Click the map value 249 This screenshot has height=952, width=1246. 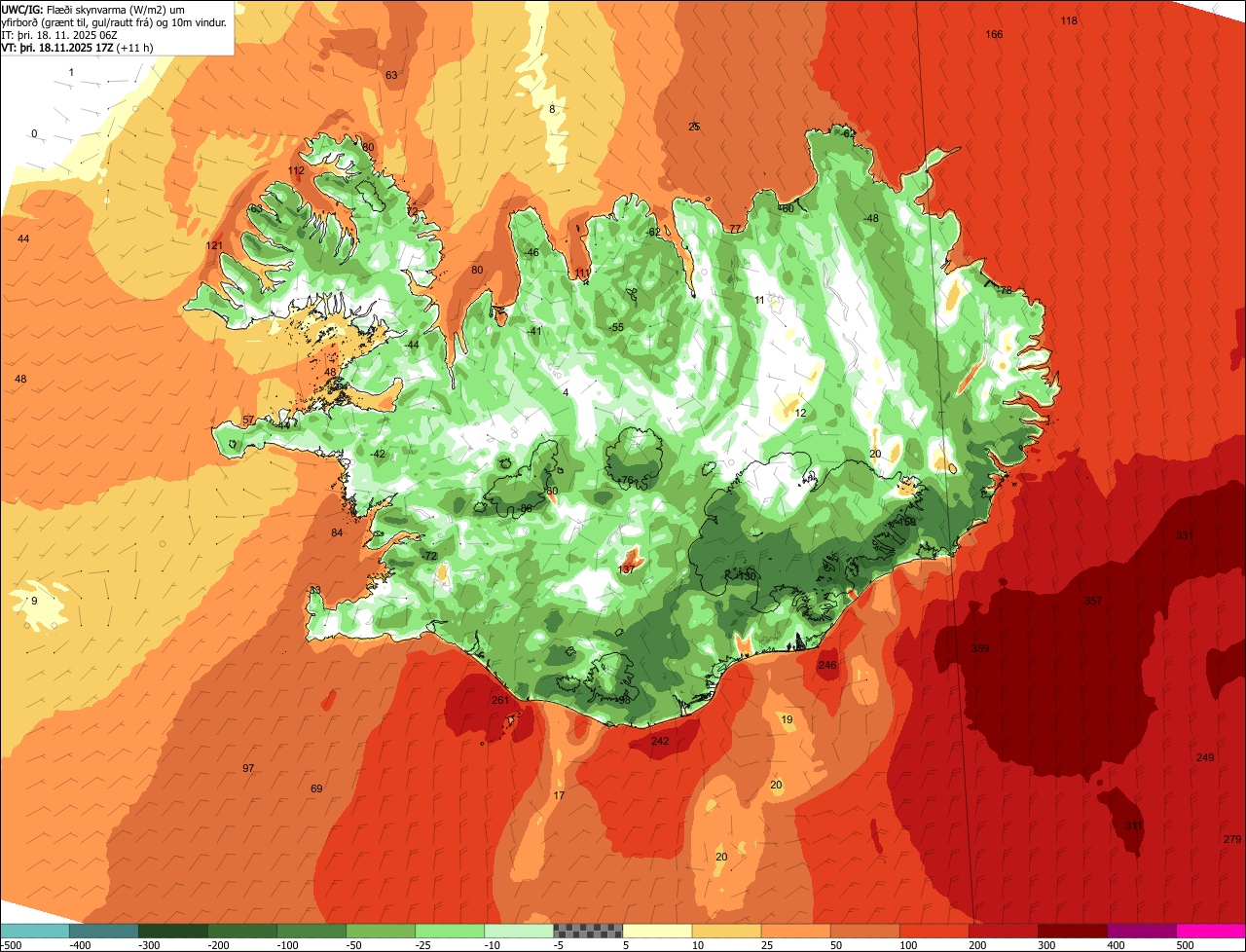pos(1205,757)
